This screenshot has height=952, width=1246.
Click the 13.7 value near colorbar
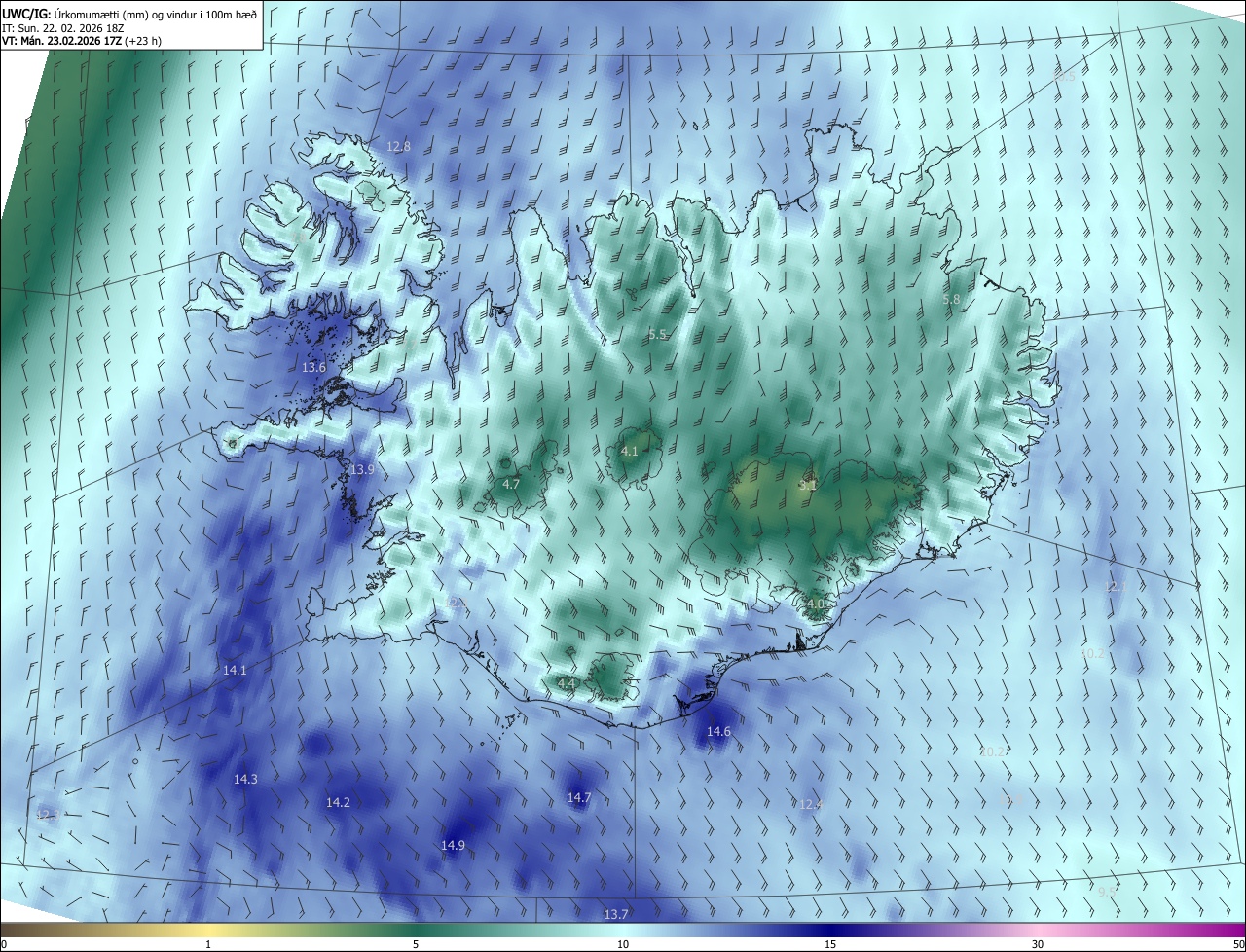[616, 915]
